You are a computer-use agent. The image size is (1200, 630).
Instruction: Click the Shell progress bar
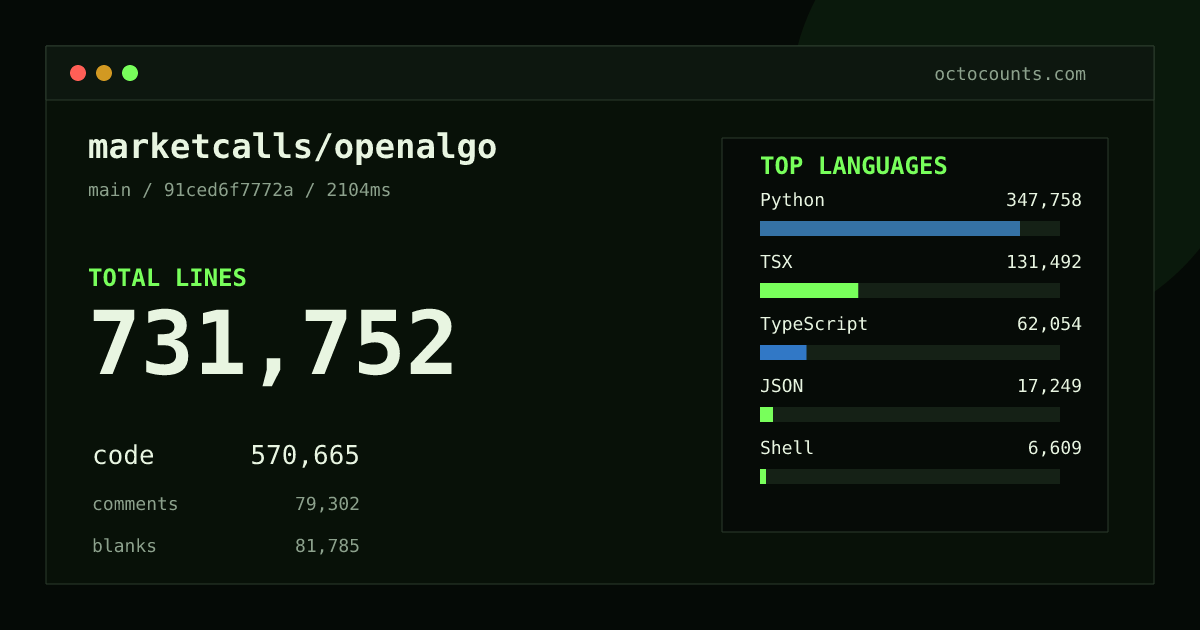click(x=910, y=476)
